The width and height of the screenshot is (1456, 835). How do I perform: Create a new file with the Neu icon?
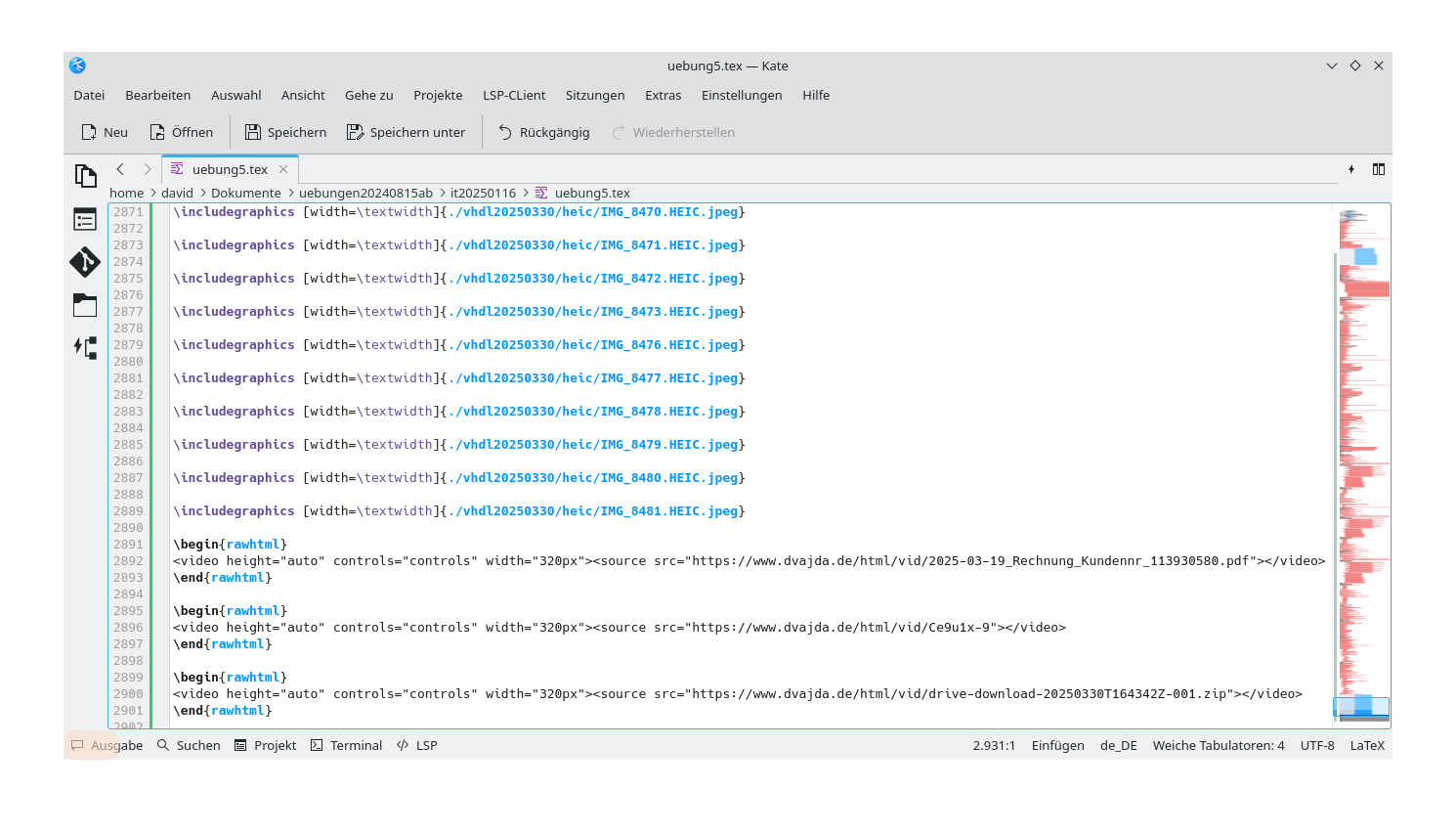click(104, 132)
